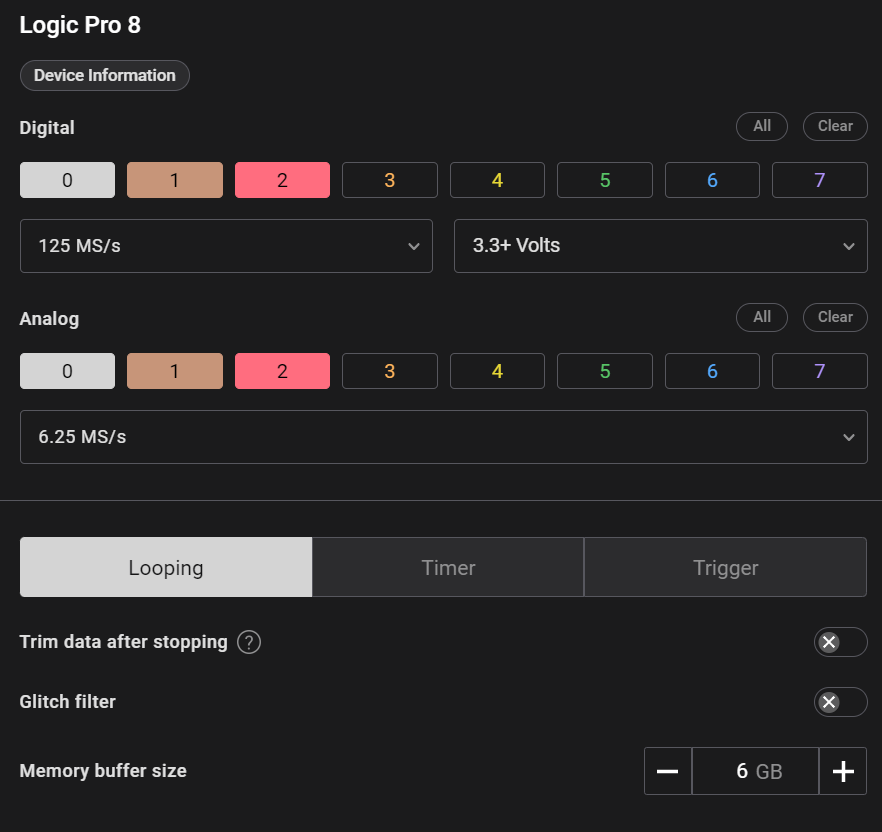Enable analog channel 5
The width and height of the screenshot is (882, 832).
pos(604,371)
